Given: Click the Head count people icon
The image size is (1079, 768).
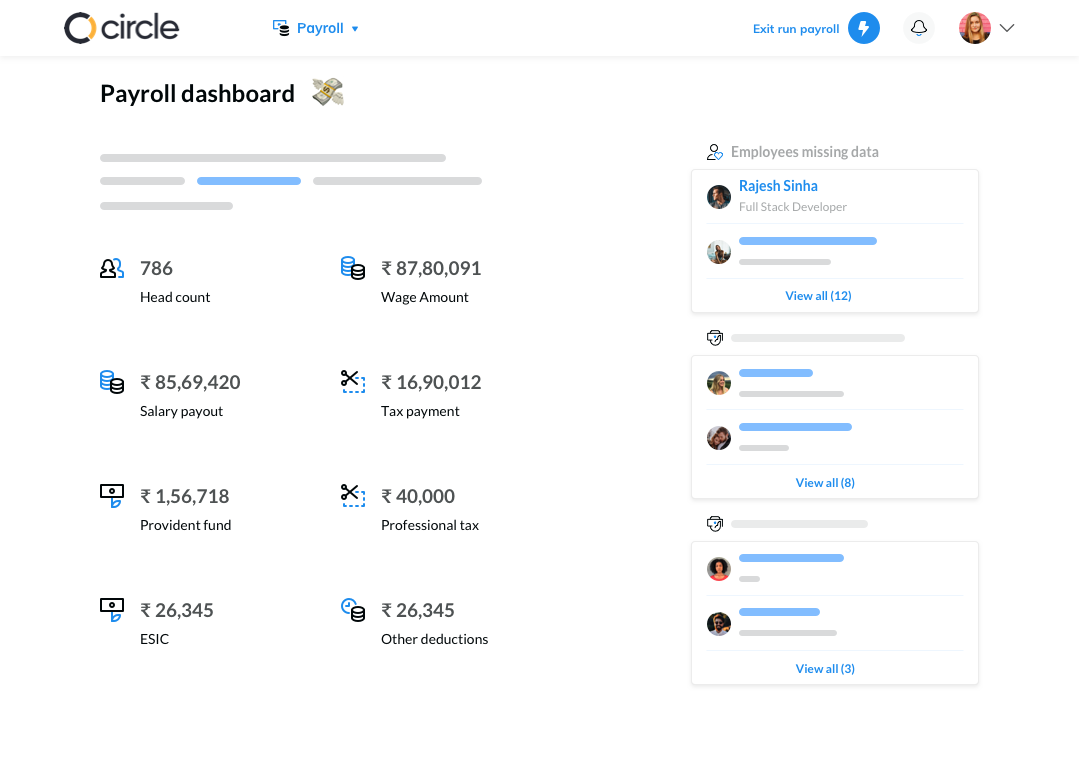Looking at the screenshot, I should click(111, 268).
